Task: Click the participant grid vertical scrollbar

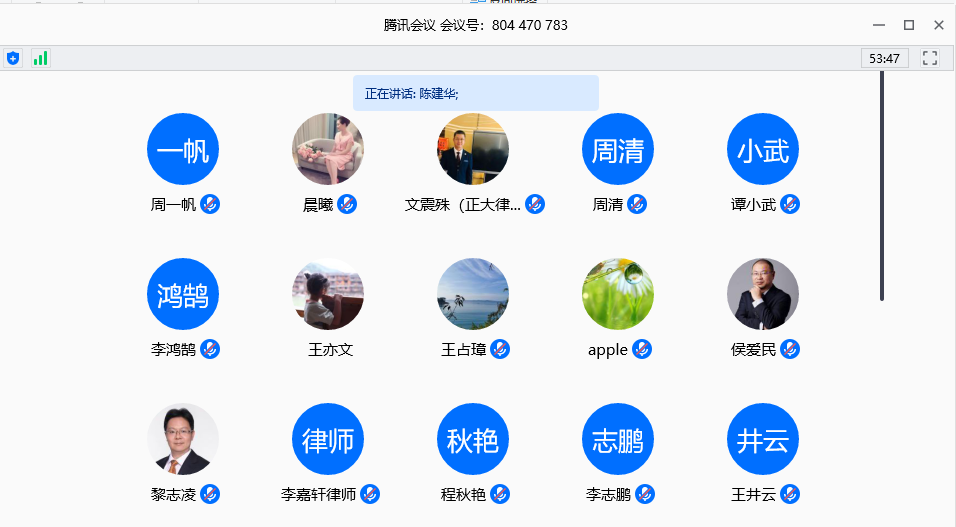Action: (882, 186)
